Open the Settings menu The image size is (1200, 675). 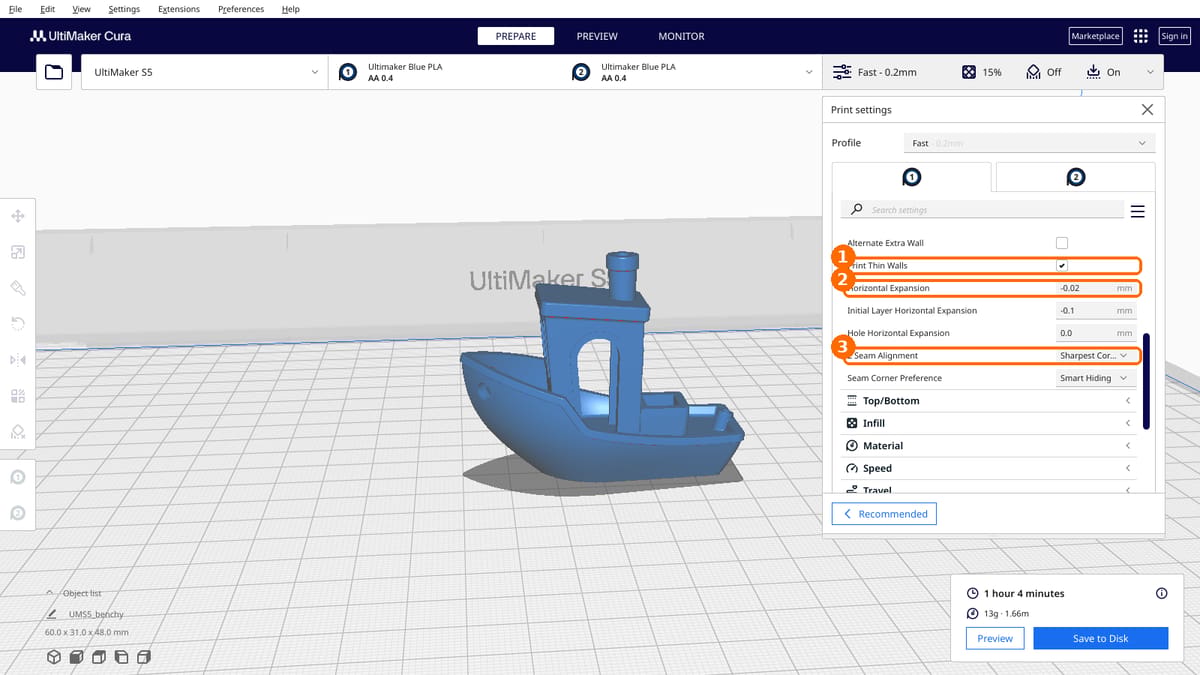click(124, 9)
